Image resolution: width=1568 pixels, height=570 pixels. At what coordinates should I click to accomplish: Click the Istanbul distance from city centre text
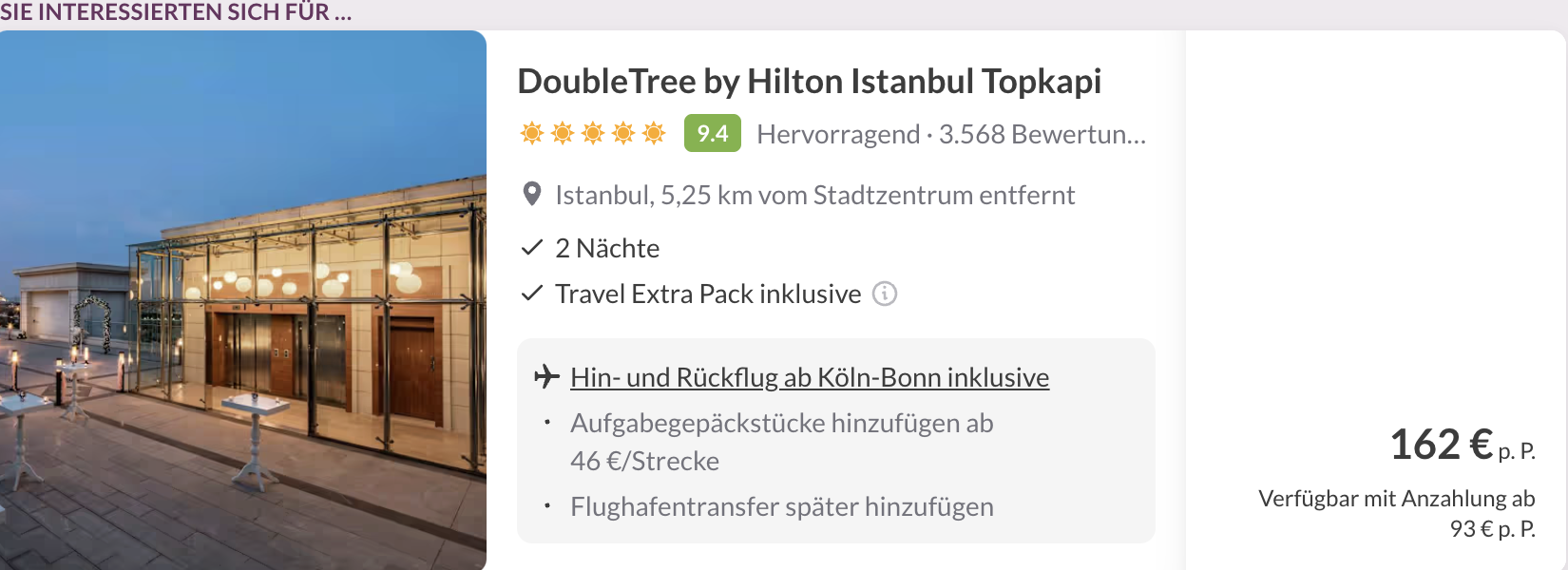click(814, 196)
